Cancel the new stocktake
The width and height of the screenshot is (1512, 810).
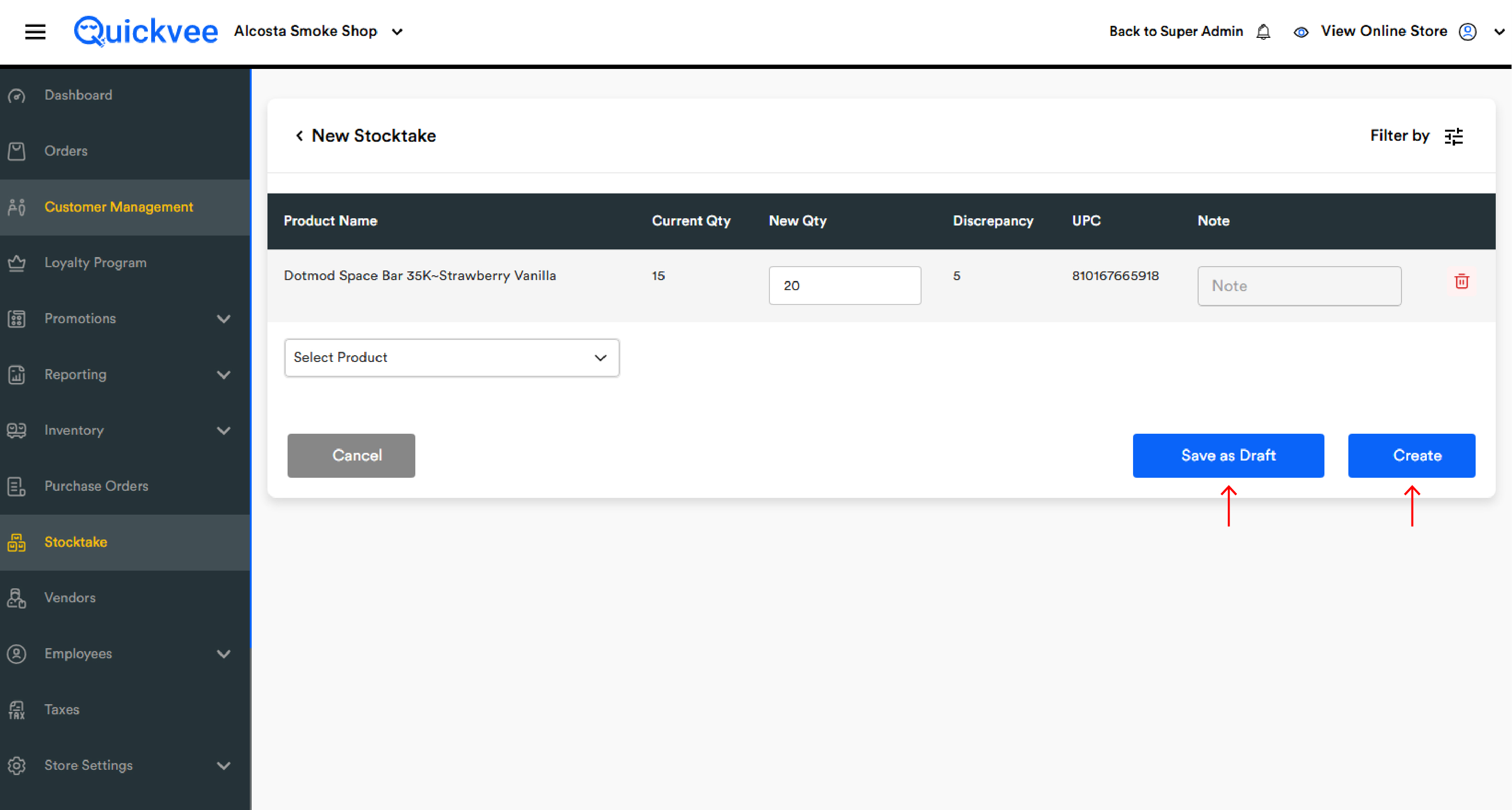pyautogui.click(x=351, y=456)
